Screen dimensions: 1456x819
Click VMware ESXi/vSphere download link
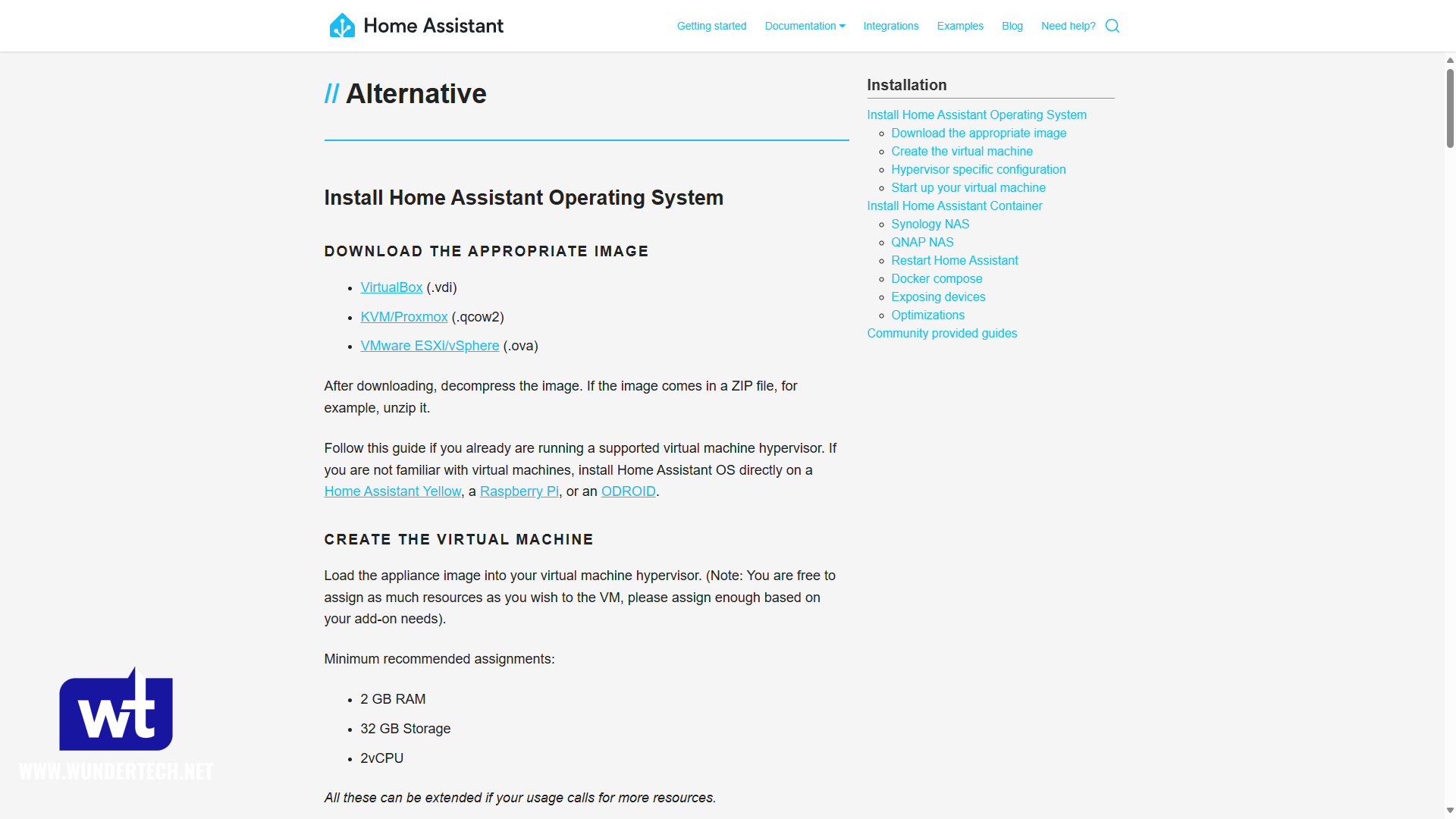(x=430, y=345)
